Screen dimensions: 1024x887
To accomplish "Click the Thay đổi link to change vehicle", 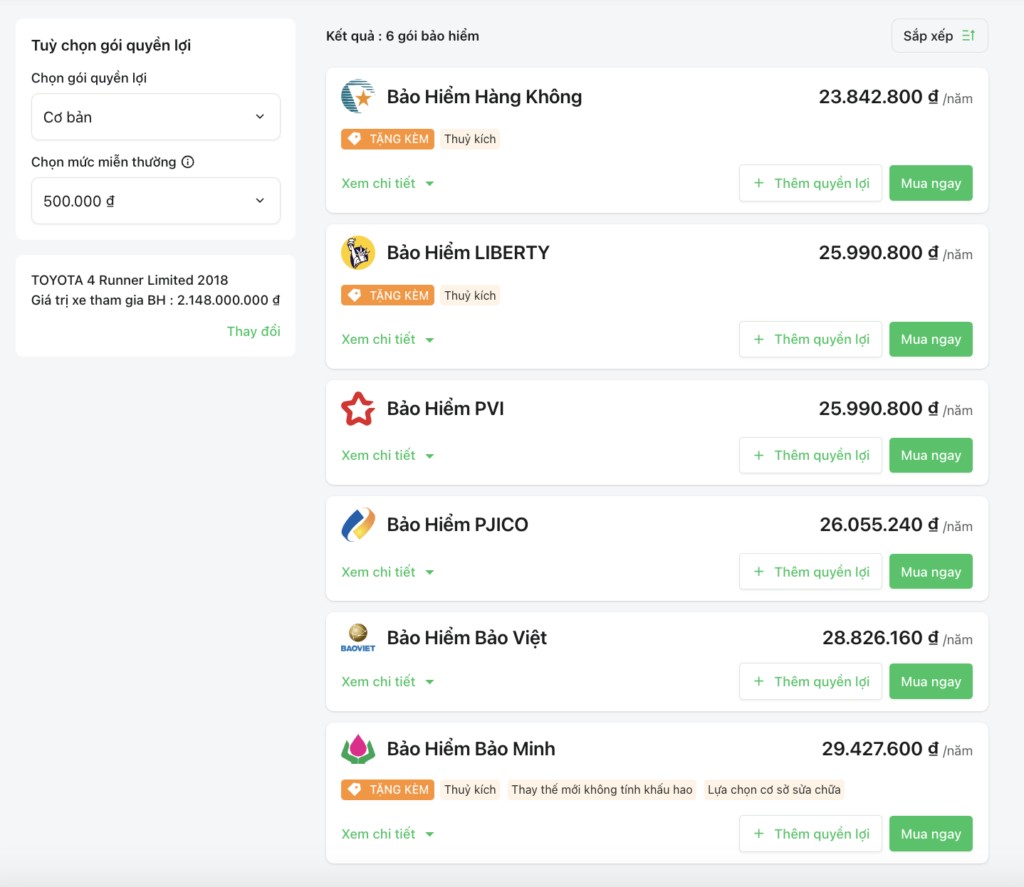I will (x=253, y=332).
